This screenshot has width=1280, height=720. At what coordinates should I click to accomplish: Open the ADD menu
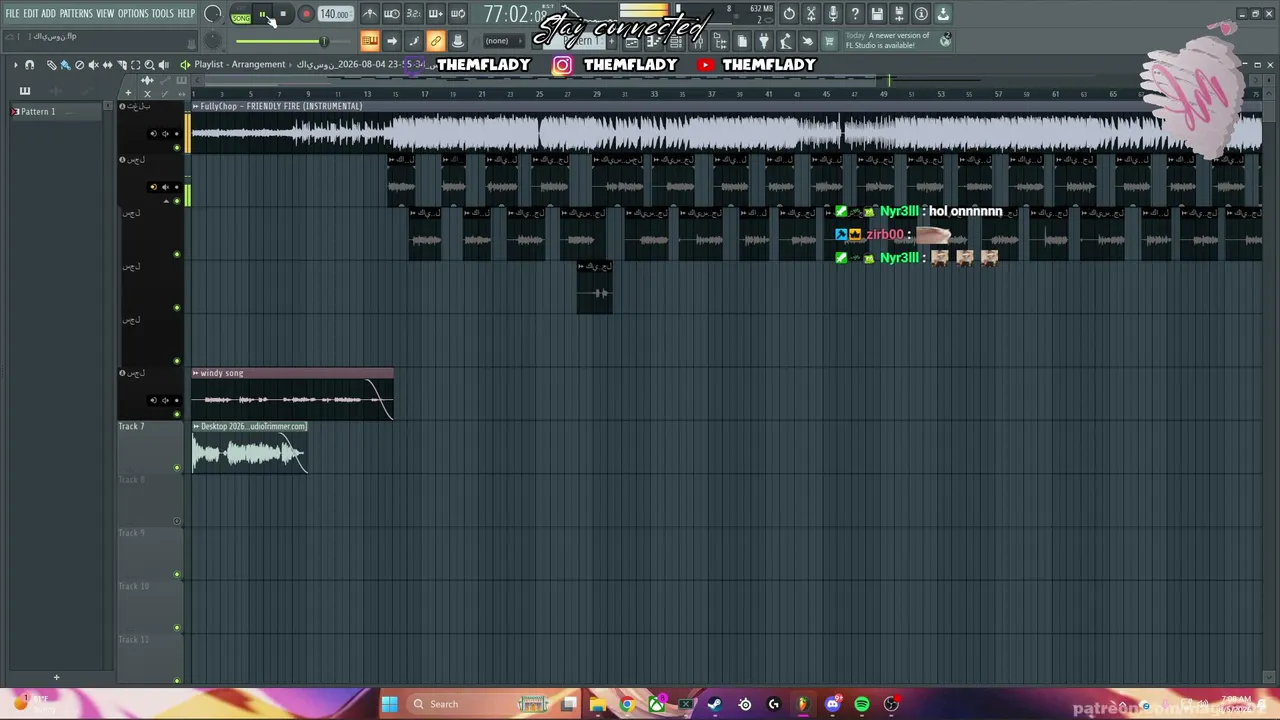click(x=48, y=14)
